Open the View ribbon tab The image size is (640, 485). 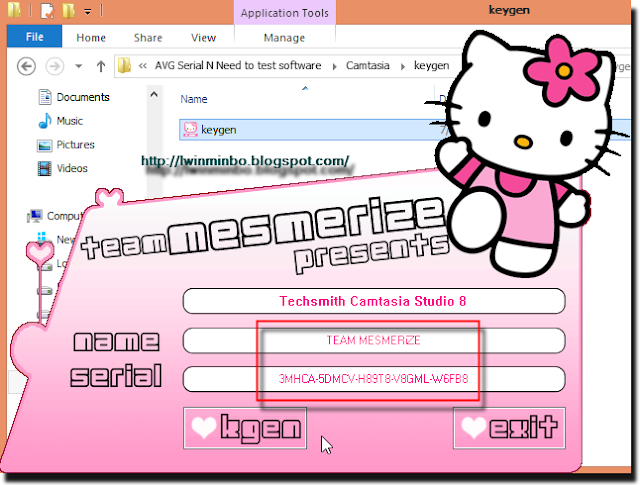203,38
